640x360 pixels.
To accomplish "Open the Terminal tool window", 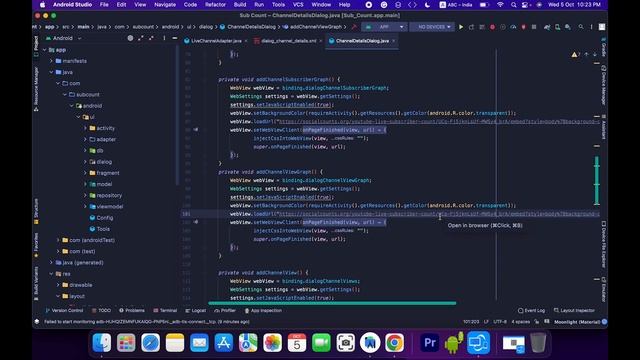I will pos(165,311).
